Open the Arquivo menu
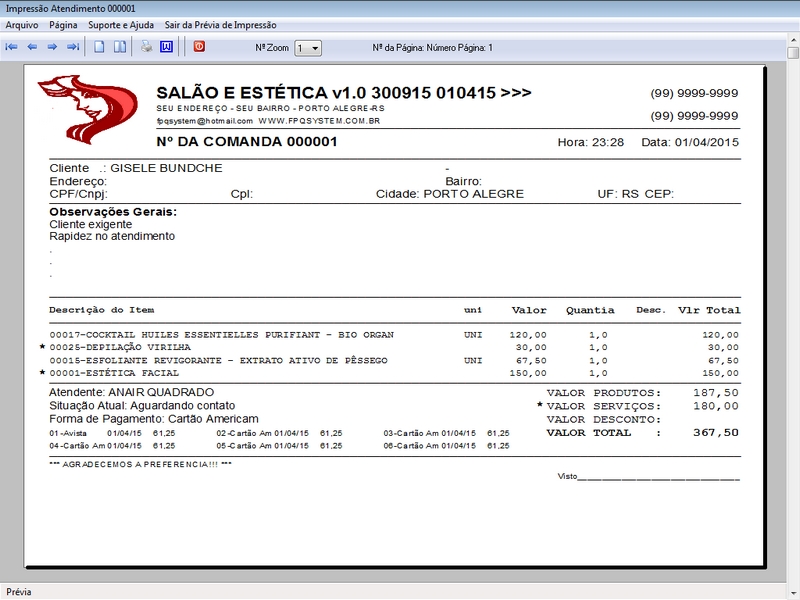The height and width of the screenshot is (600, 800). tap(22, 24)
